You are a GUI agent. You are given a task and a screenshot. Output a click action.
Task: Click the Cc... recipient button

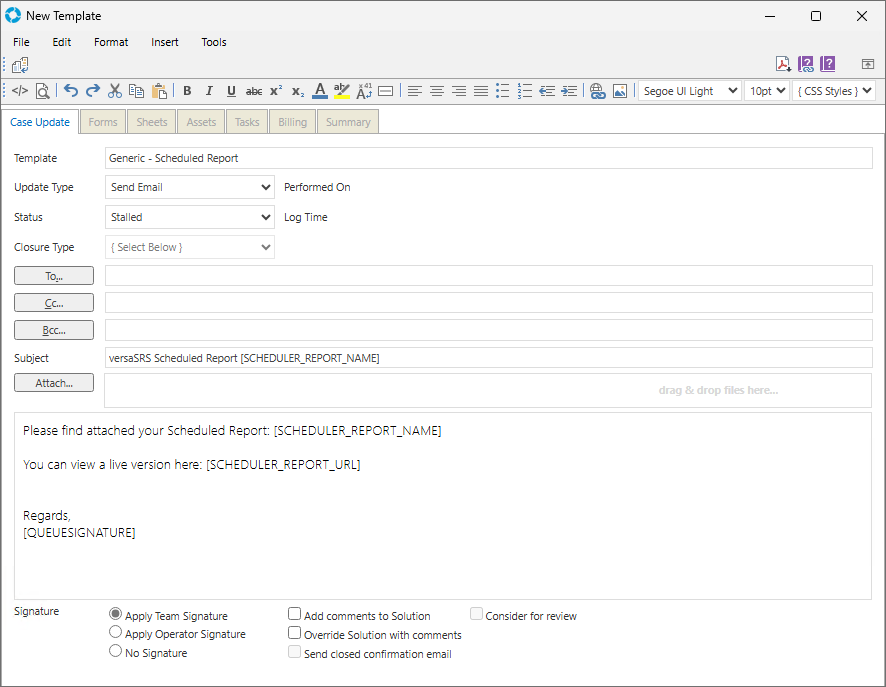pyautogui.click(x=54, y=303)
